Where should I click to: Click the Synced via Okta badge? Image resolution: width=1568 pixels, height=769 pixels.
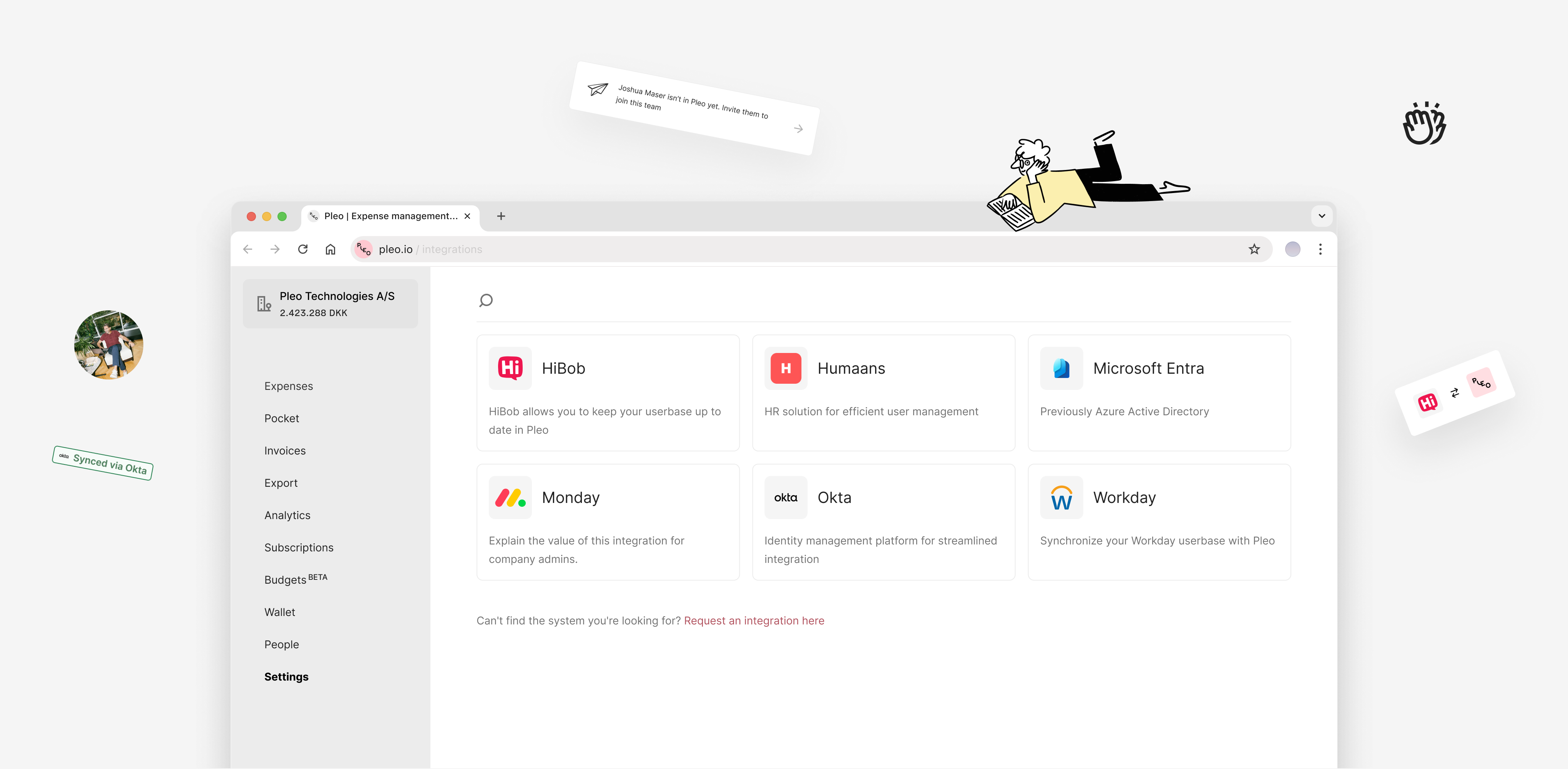[102, 463]
